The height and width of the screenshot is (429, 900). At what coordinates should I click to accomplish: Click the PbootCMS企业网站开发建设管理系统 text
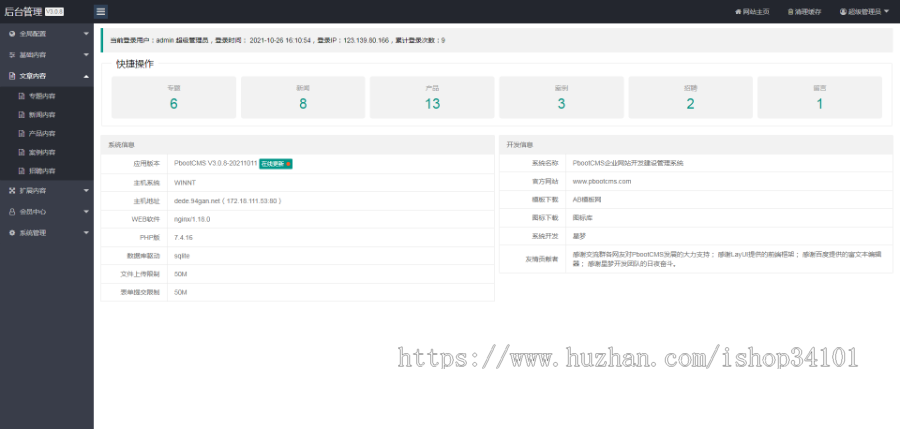pos(628,163)
